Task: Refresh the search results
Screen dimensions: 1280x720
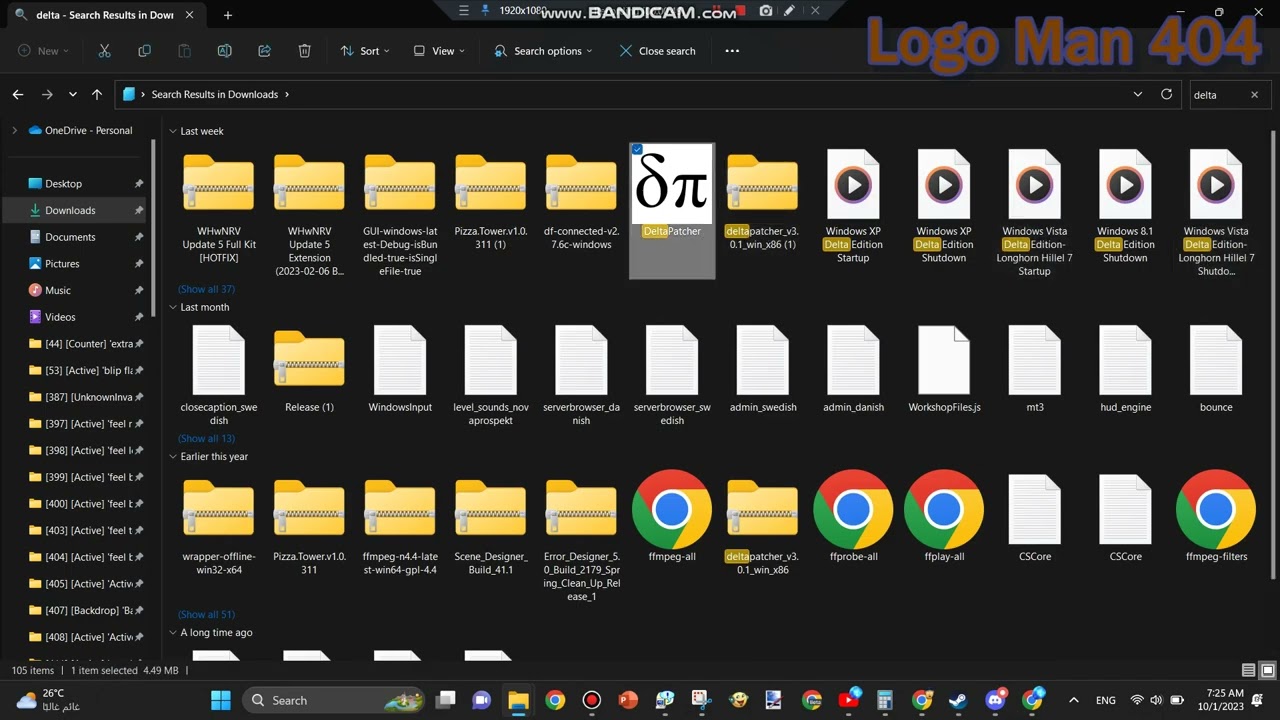Action: coord(1166,94)
